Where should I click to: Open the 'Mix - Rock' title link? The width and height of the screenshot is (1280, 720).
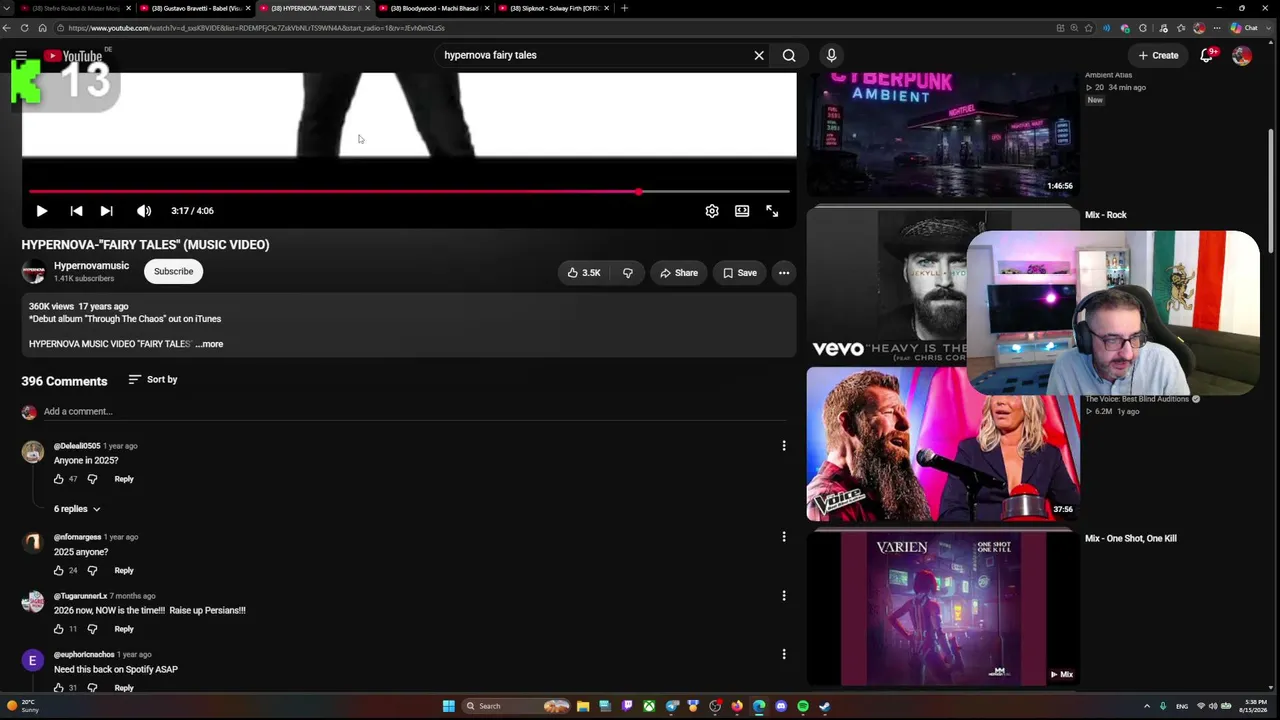click(1106, 215)
